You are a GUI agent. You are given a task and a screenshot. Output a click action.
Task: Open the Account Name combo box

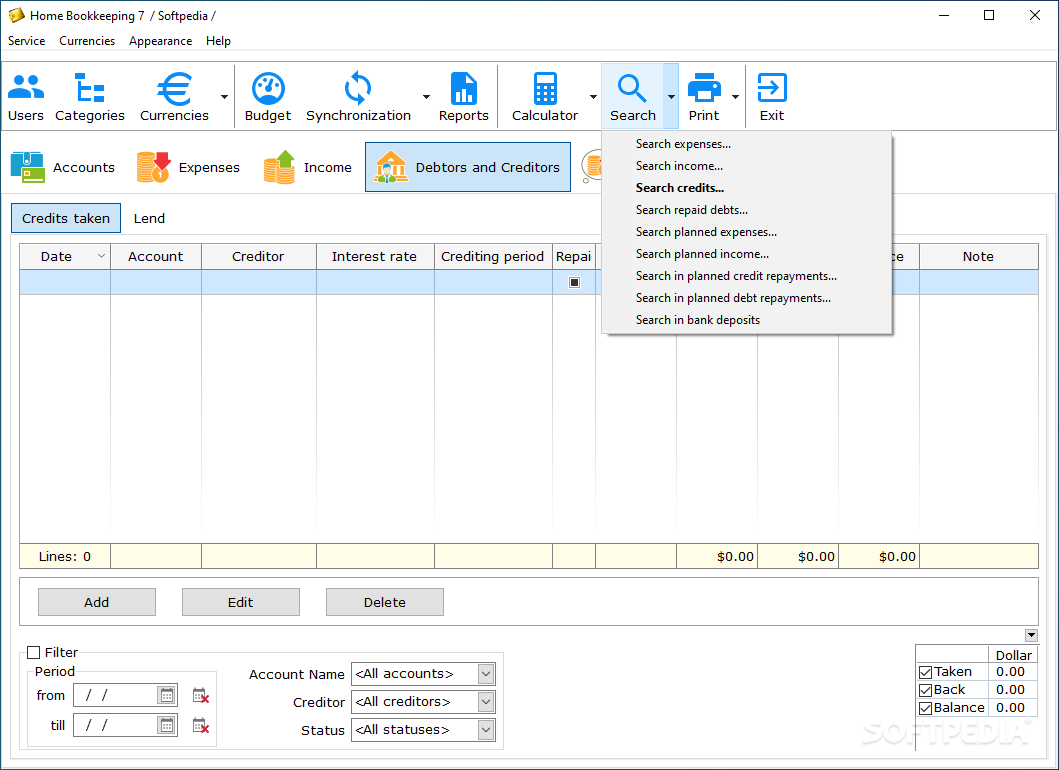(423, 673)
